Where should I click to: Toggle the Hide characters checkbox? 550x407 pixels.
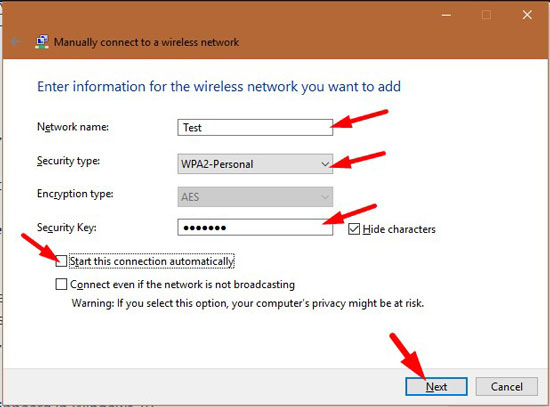tap(354, 229)
